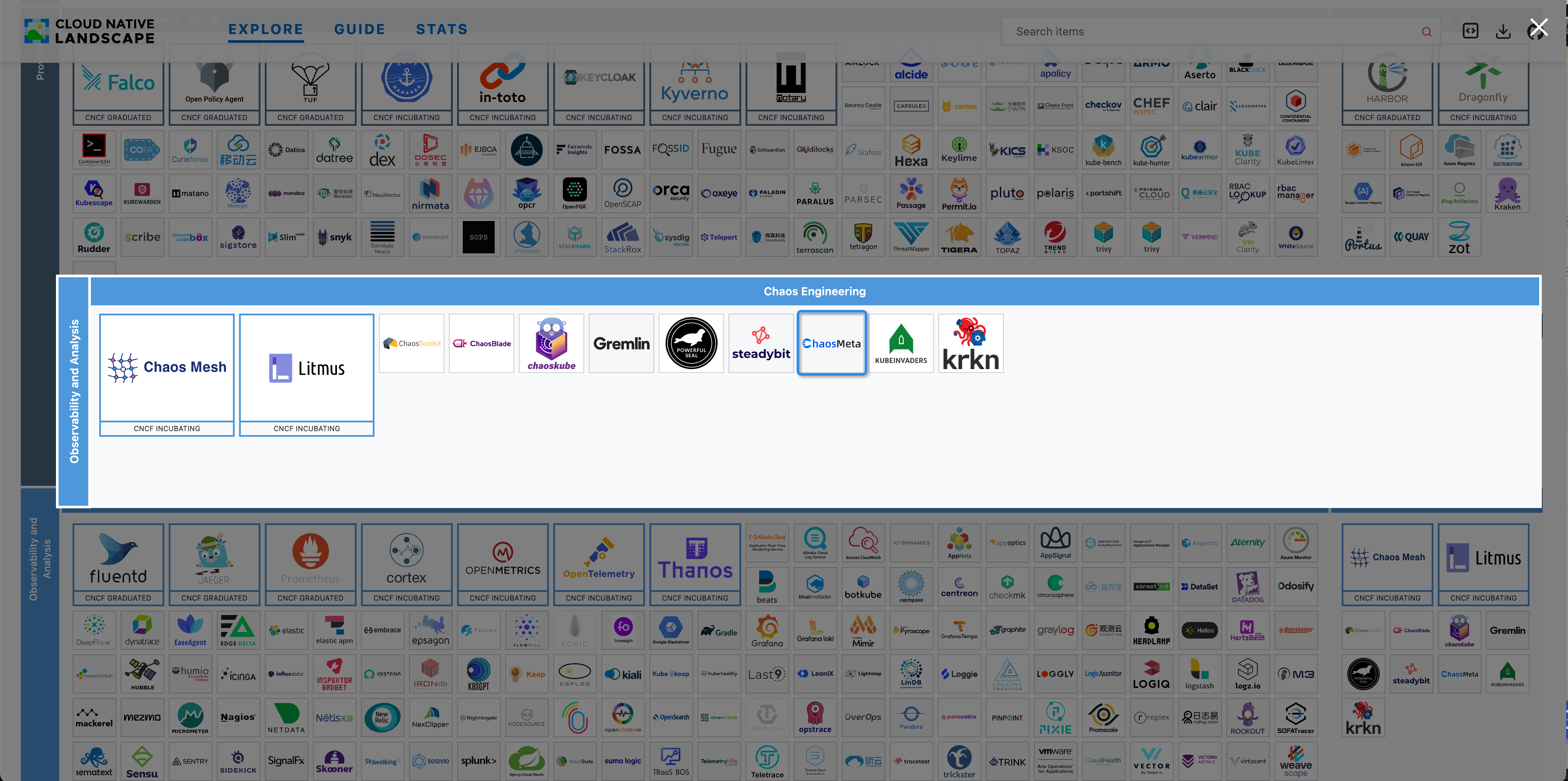Viewport: 1568px width, 781px height.
Task: Close the Chaos Engineering overlay
Action: point(1538,28)
